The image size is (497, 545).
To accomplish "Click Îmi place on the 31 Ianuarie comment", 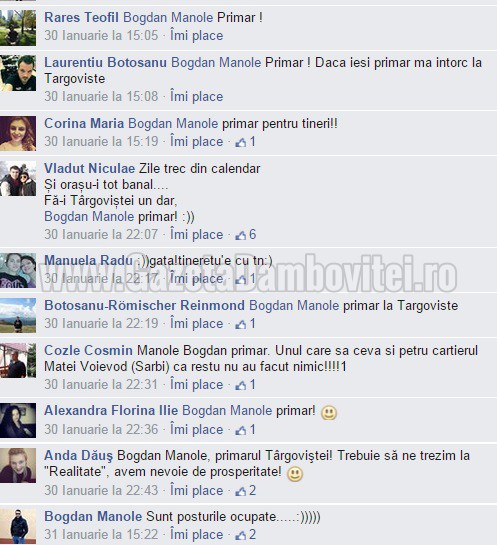I will click(x=196, y=535).
